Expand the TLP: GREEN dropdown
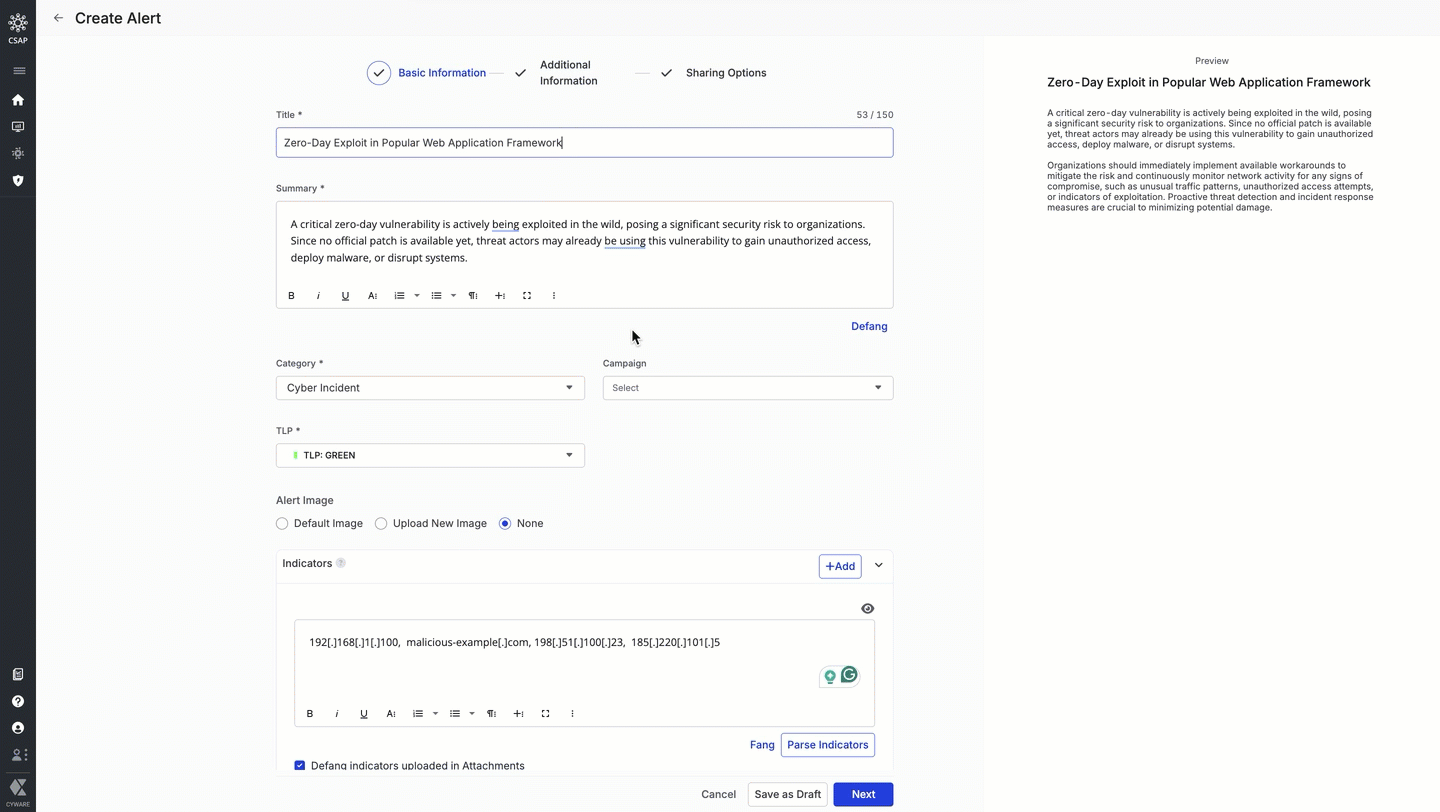1440x812 pixels. point(430,456)
